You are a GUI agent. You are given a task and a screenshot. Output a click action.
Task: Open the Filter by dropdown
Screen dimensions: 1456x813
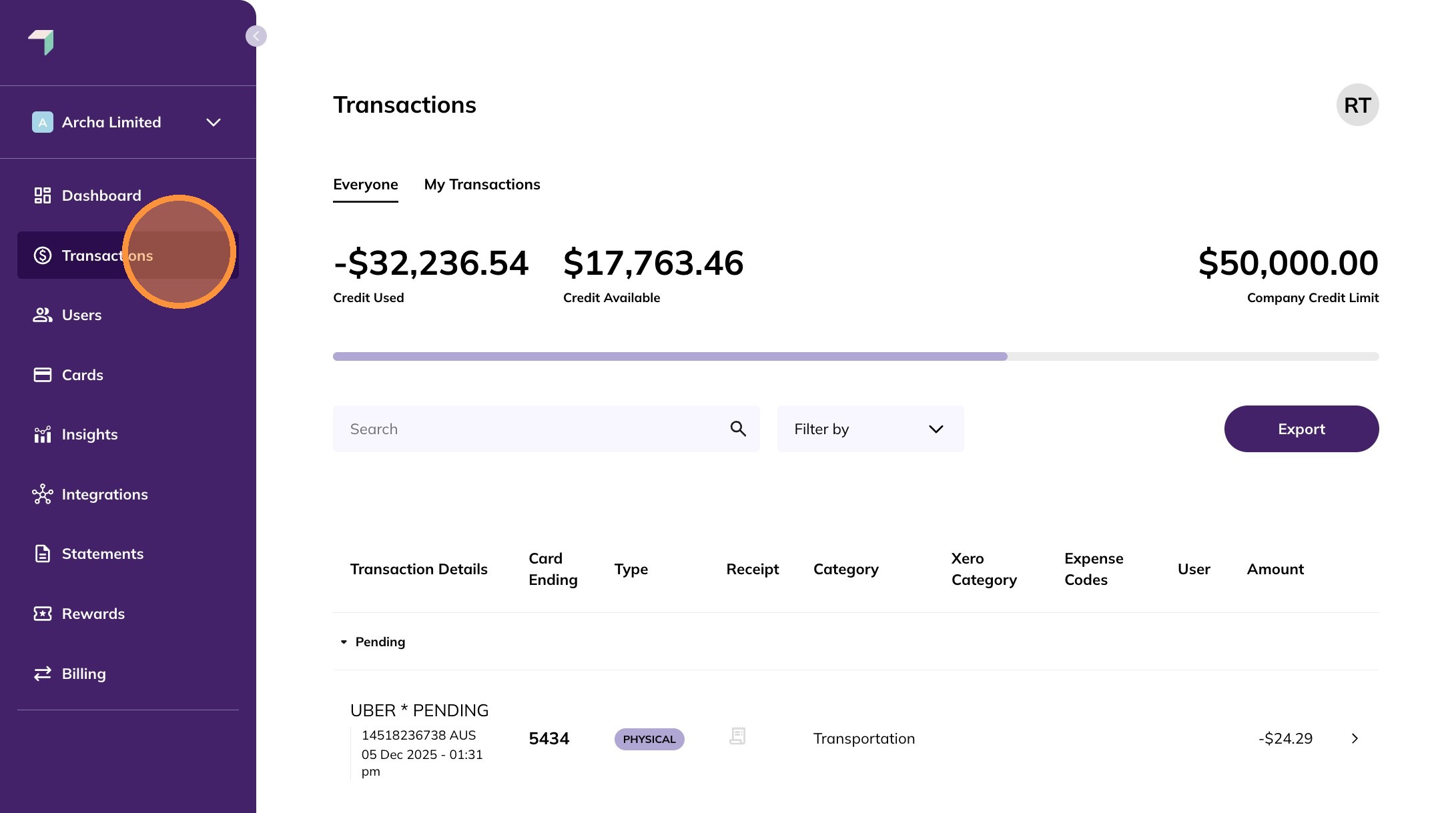coord(869,429)
